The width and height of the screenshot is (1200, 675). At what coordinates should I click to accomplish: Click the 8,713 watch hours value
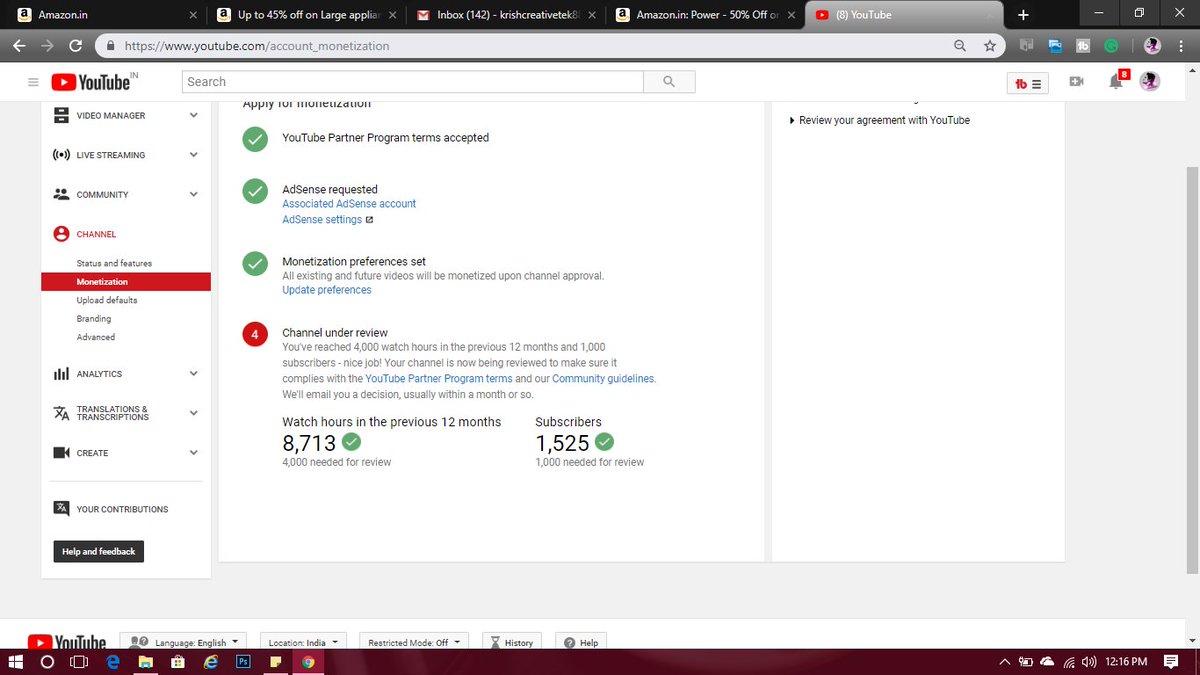click(309, 443)
